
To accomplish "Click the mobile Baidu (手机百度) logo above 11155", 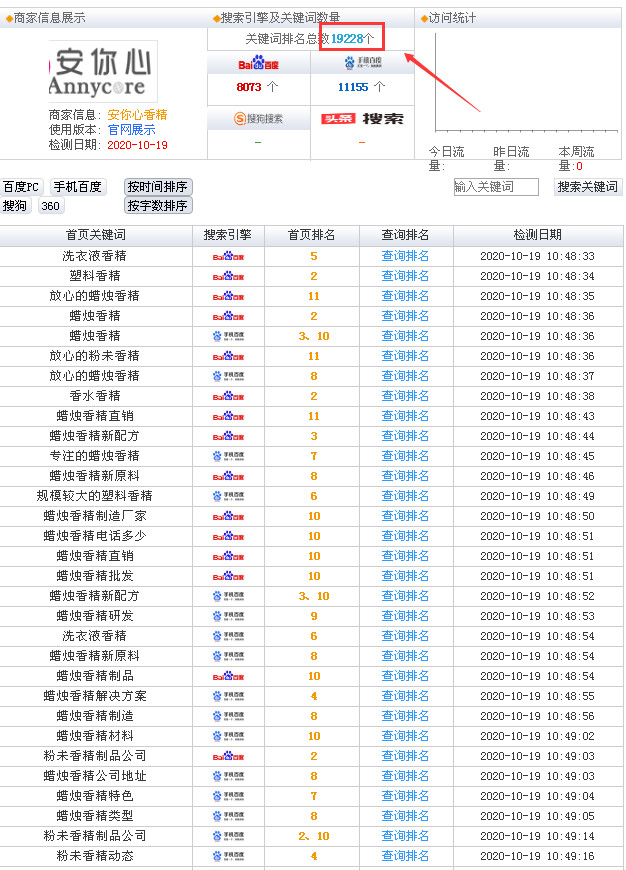I will click(x=362, y=63).
